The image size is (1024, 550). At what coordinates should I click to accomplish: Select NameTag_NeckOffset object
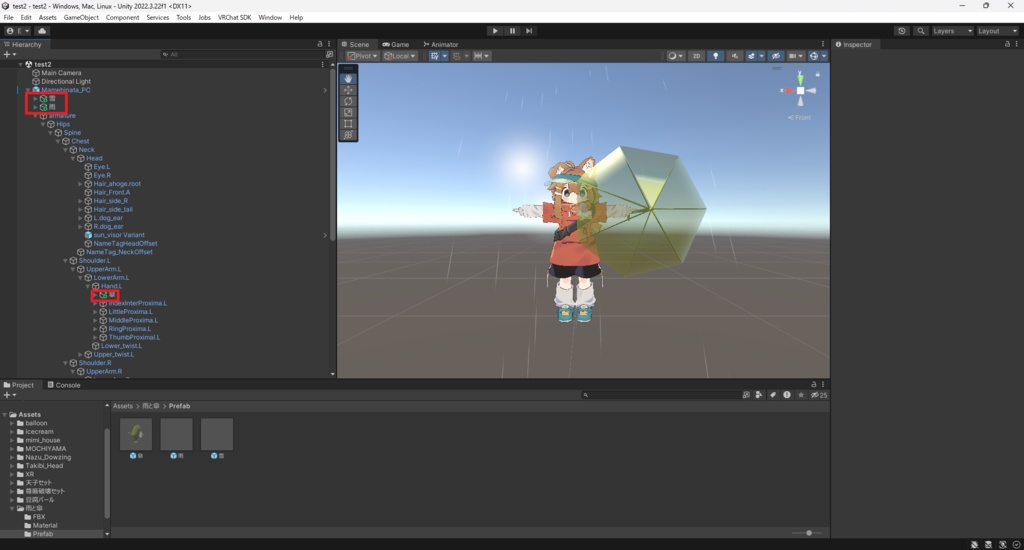coord(120,252)
